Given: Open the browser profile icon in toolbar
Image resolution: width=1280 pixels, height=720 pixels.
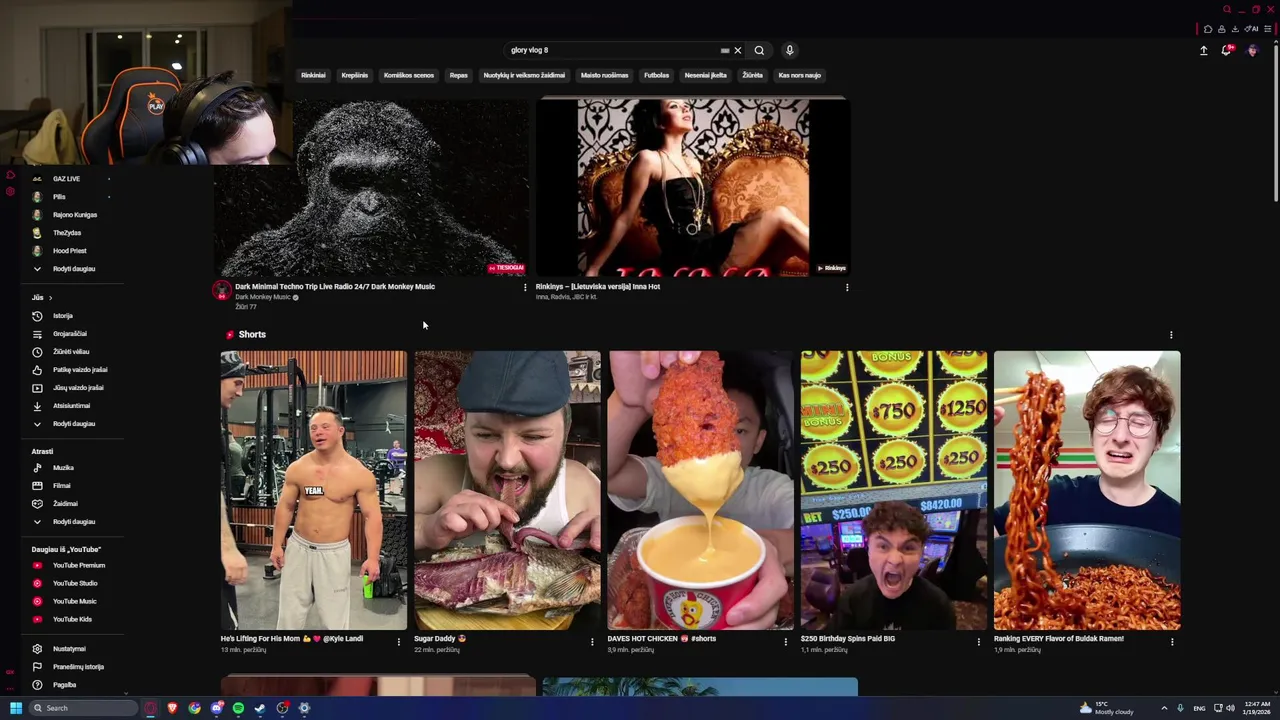Looking at the screenshot, I should pyautogui.click(x=1221, y=29).
